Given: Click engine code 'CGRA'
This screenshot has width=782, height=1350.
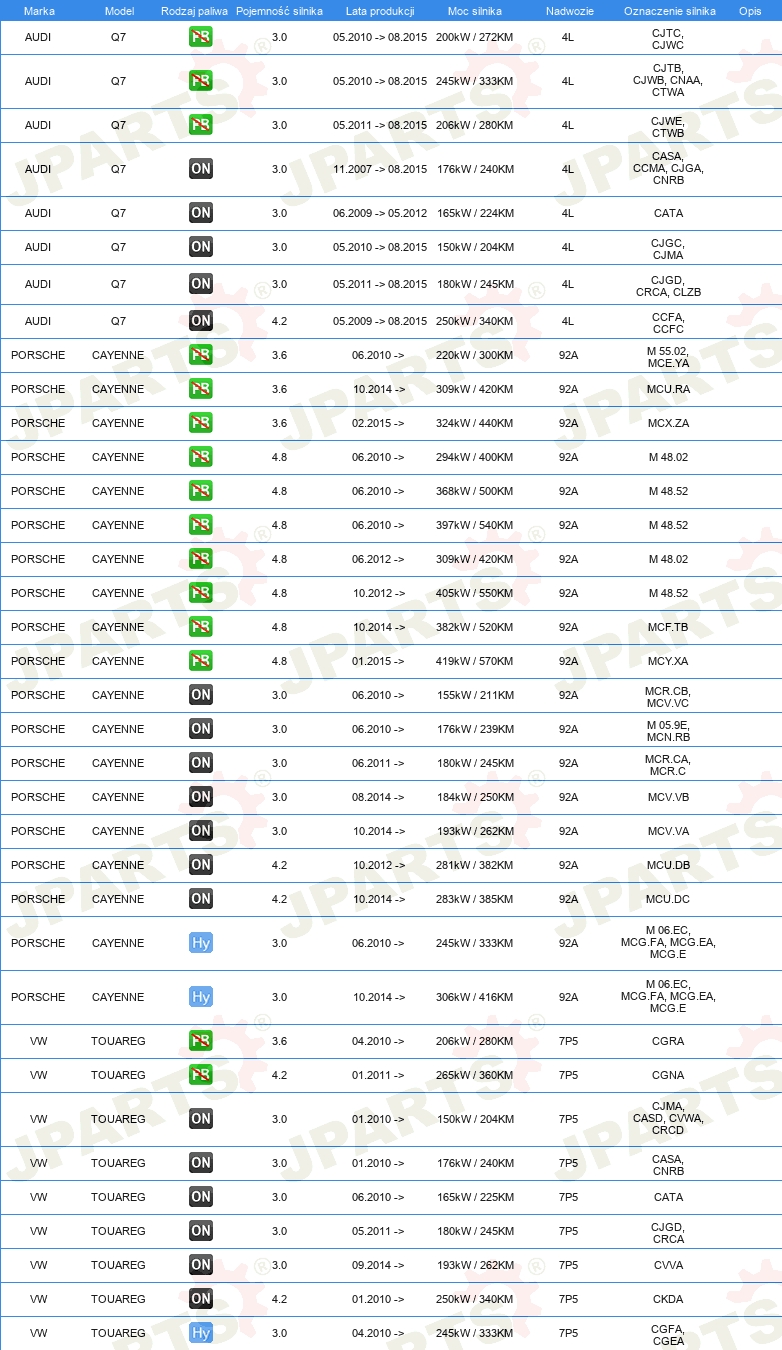Looking at the screenshot, I should point(668,1041).
